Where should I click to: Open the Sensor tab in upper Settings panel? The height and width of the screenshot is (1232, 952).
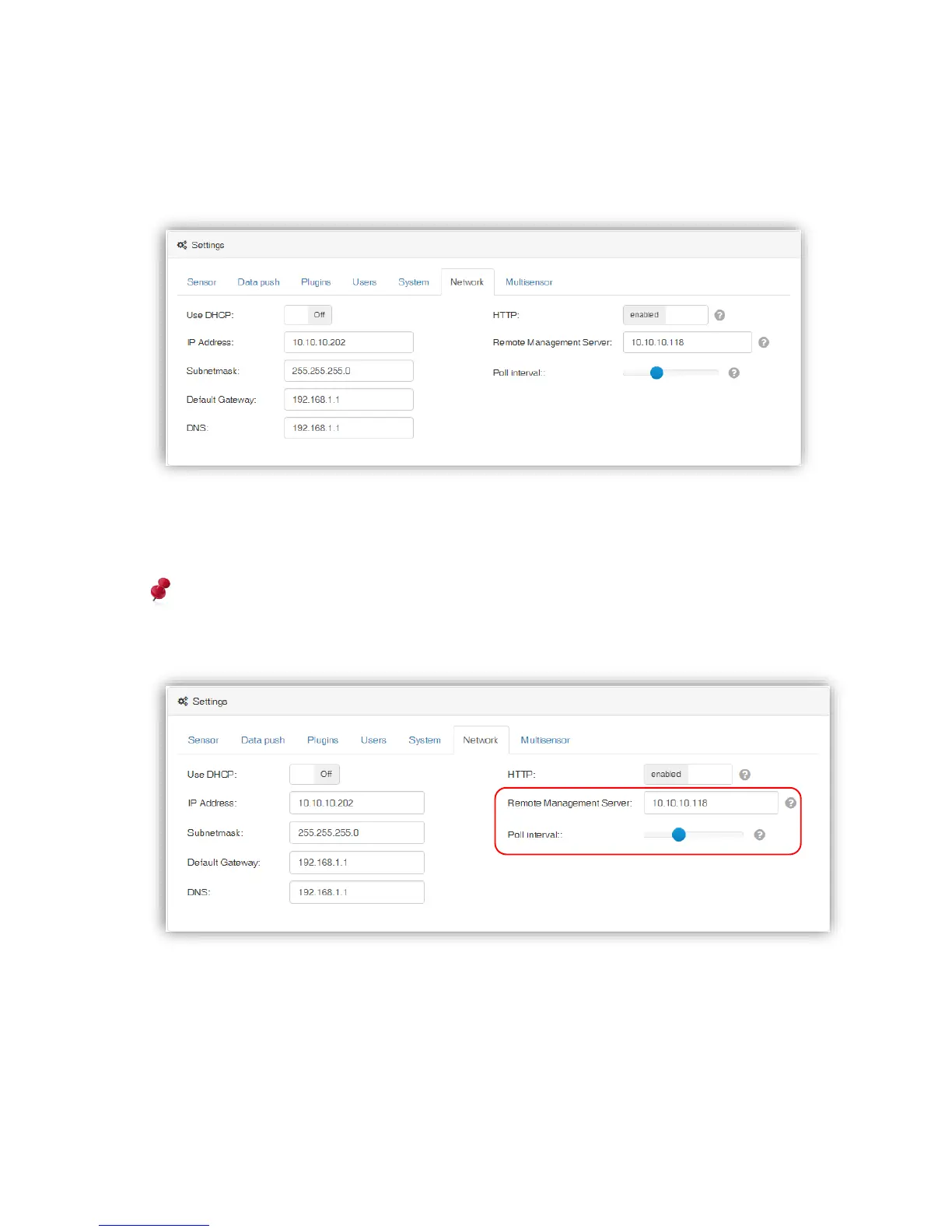point(201,282)
